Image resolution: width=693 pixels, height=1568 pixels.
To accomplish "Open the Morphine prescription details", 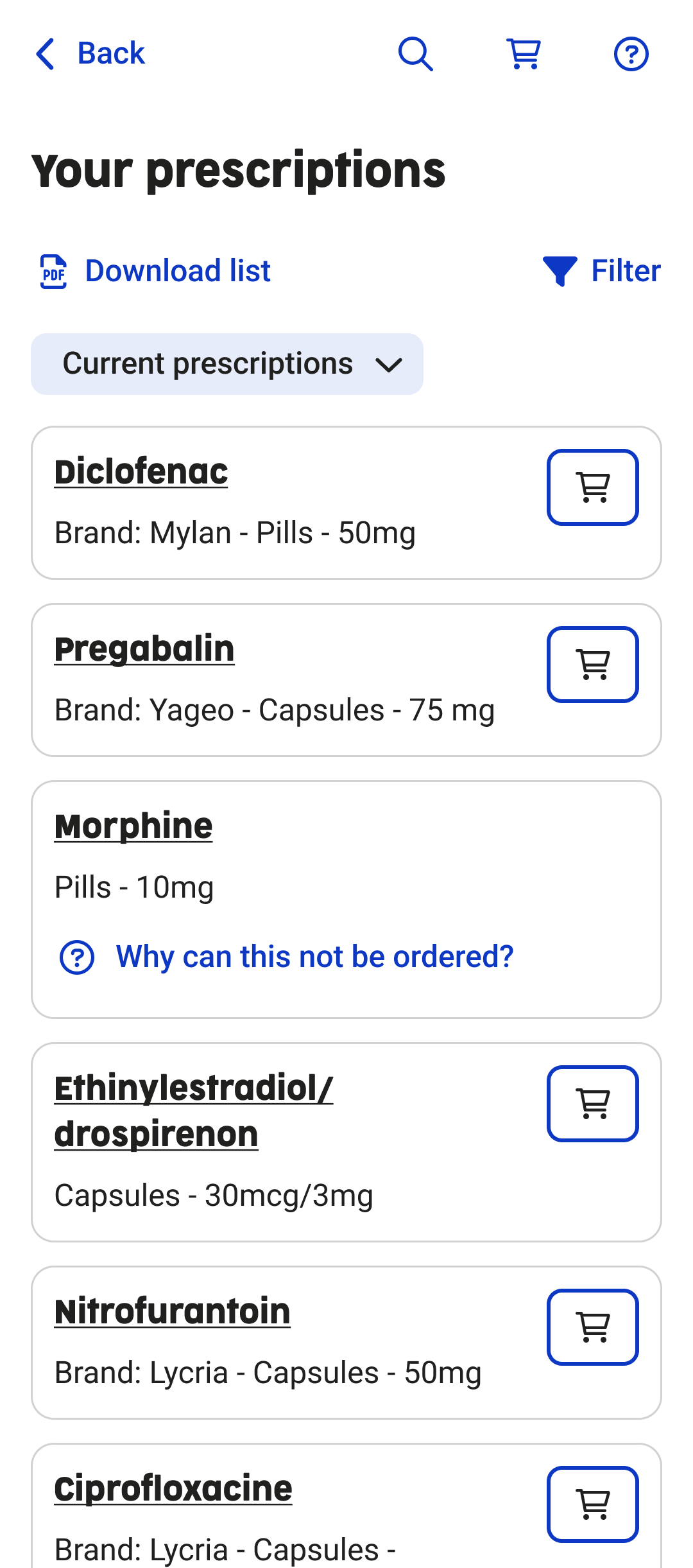I will 133,826.
